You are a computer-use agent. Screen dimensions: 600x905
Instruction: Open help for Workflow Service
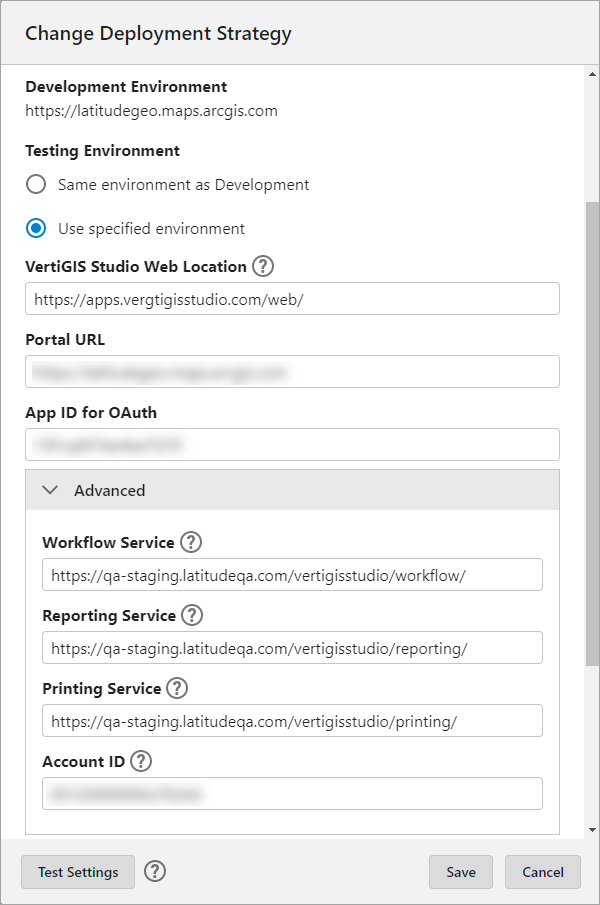click(x=191, y=542)
